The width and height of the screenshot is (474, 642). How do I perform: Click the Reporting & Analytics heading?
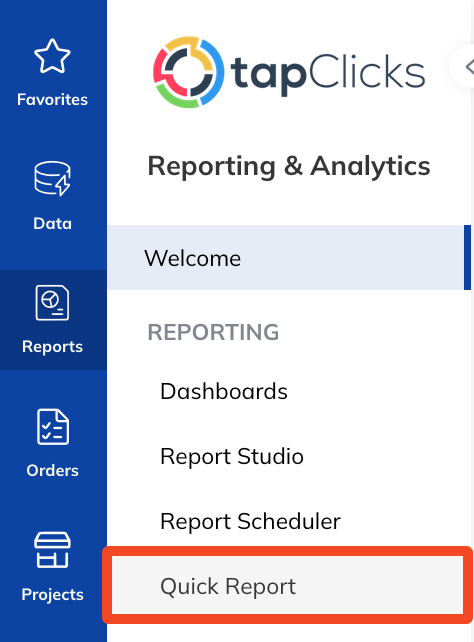coord(289,166)
